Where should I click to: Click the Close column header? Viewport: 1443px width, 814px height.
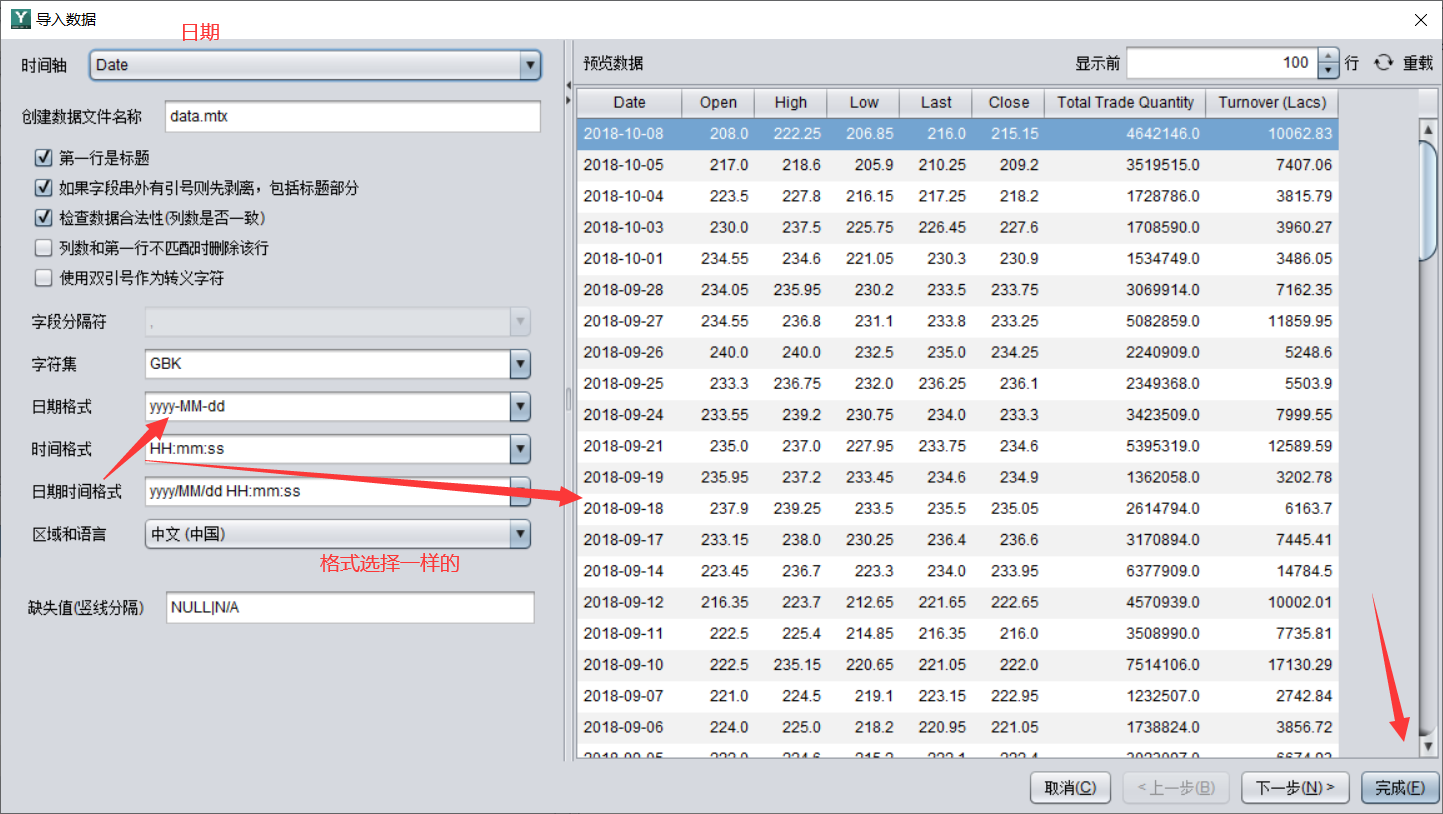(x=1008, y=102)
